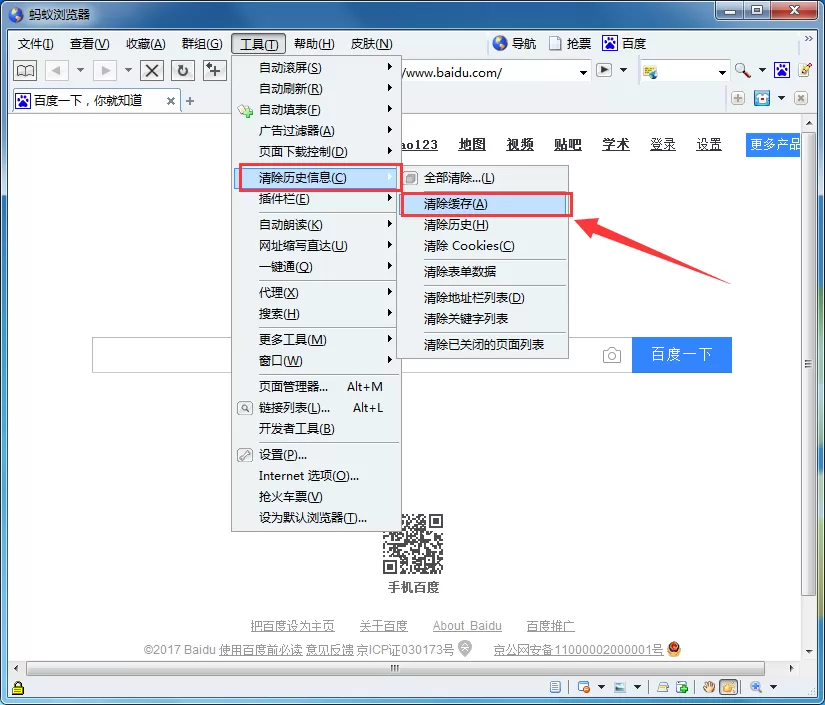The width and height of the screenshot is (825, 705).
Task: Click the popup blocker icon in status bar
Action: tap(584, 687)
